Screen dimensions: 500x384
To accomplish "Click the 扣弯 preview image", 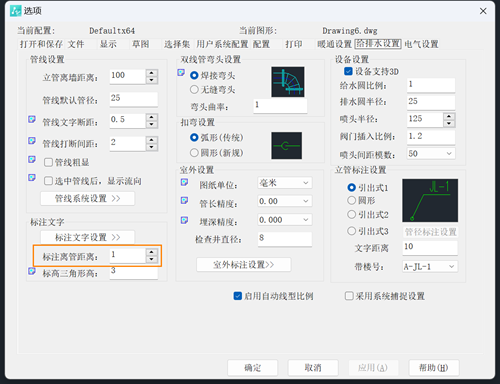I will point(287,146).
